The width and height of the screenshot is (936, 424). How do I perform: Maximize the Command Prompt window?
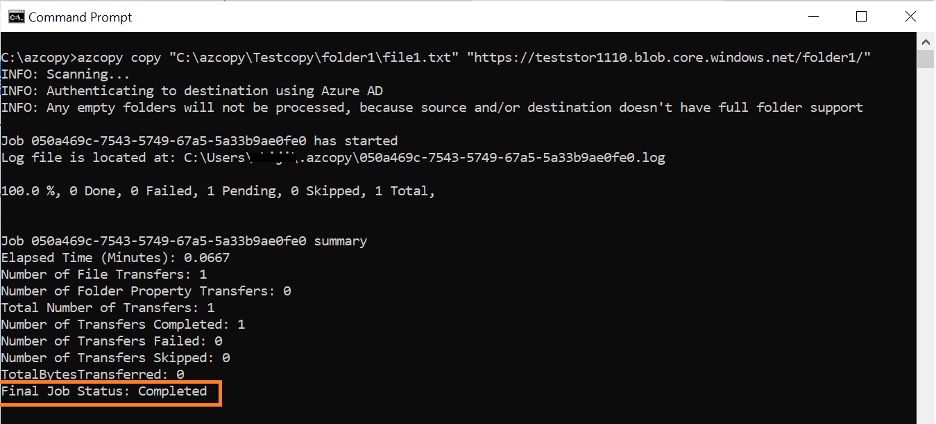pyautogui.click(x=861, y=17)
